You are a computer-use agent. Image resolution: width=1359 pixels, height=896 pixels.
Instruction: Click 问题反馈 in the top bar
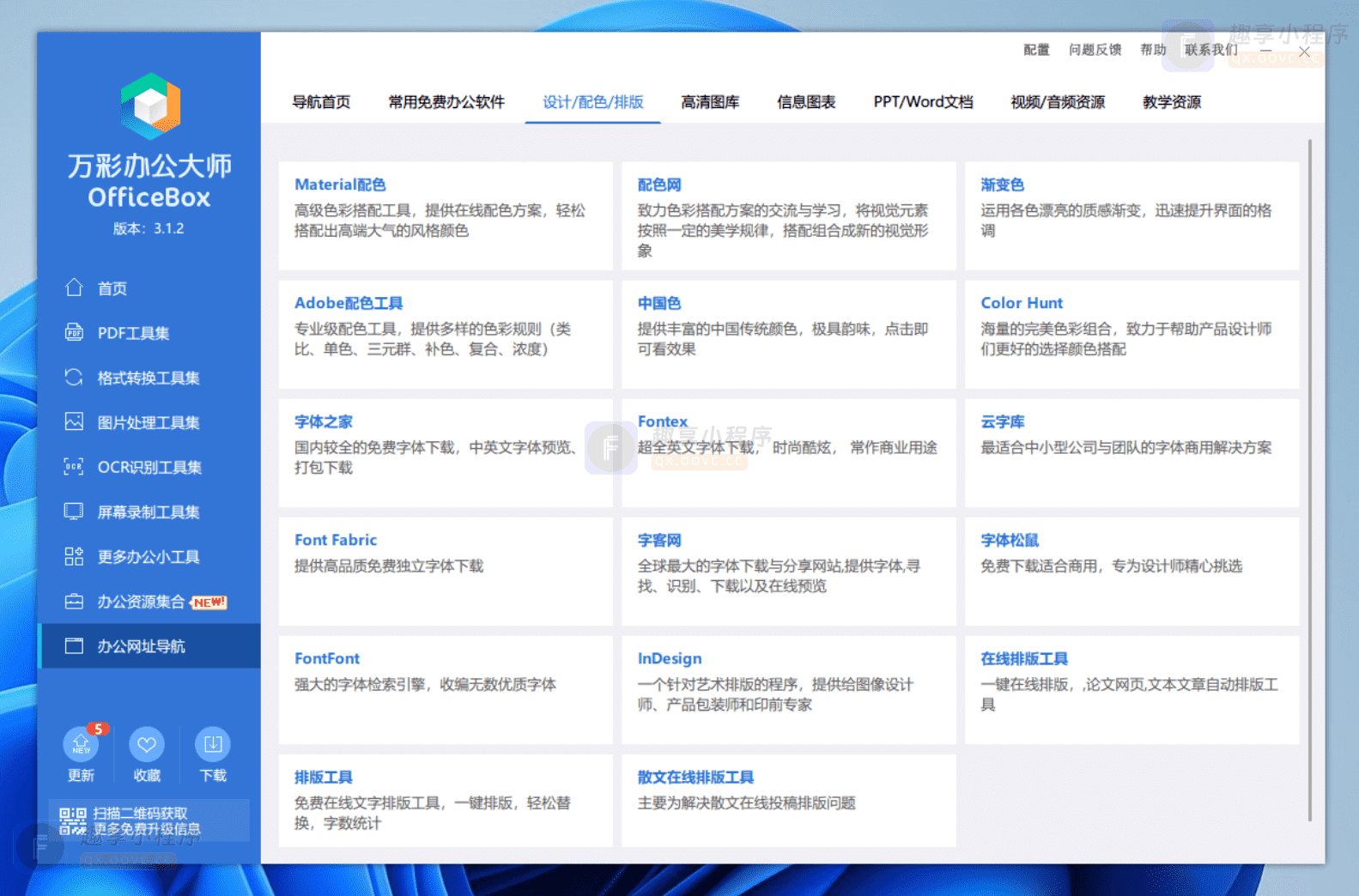pyautogui.click(x=1095, y=50)
